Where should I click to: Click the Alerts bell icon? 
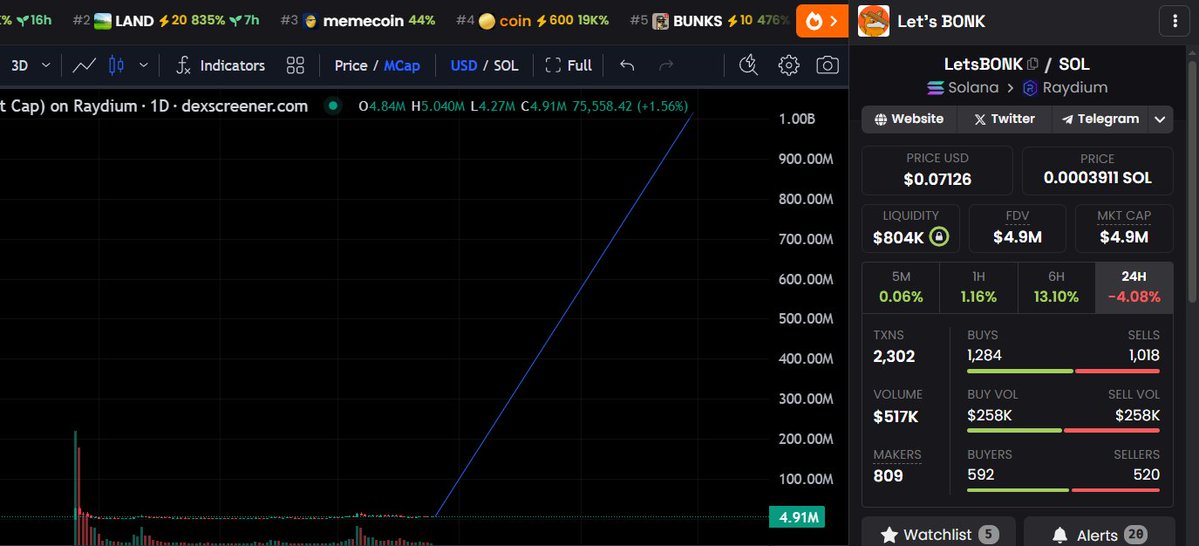click(1060, 535)
